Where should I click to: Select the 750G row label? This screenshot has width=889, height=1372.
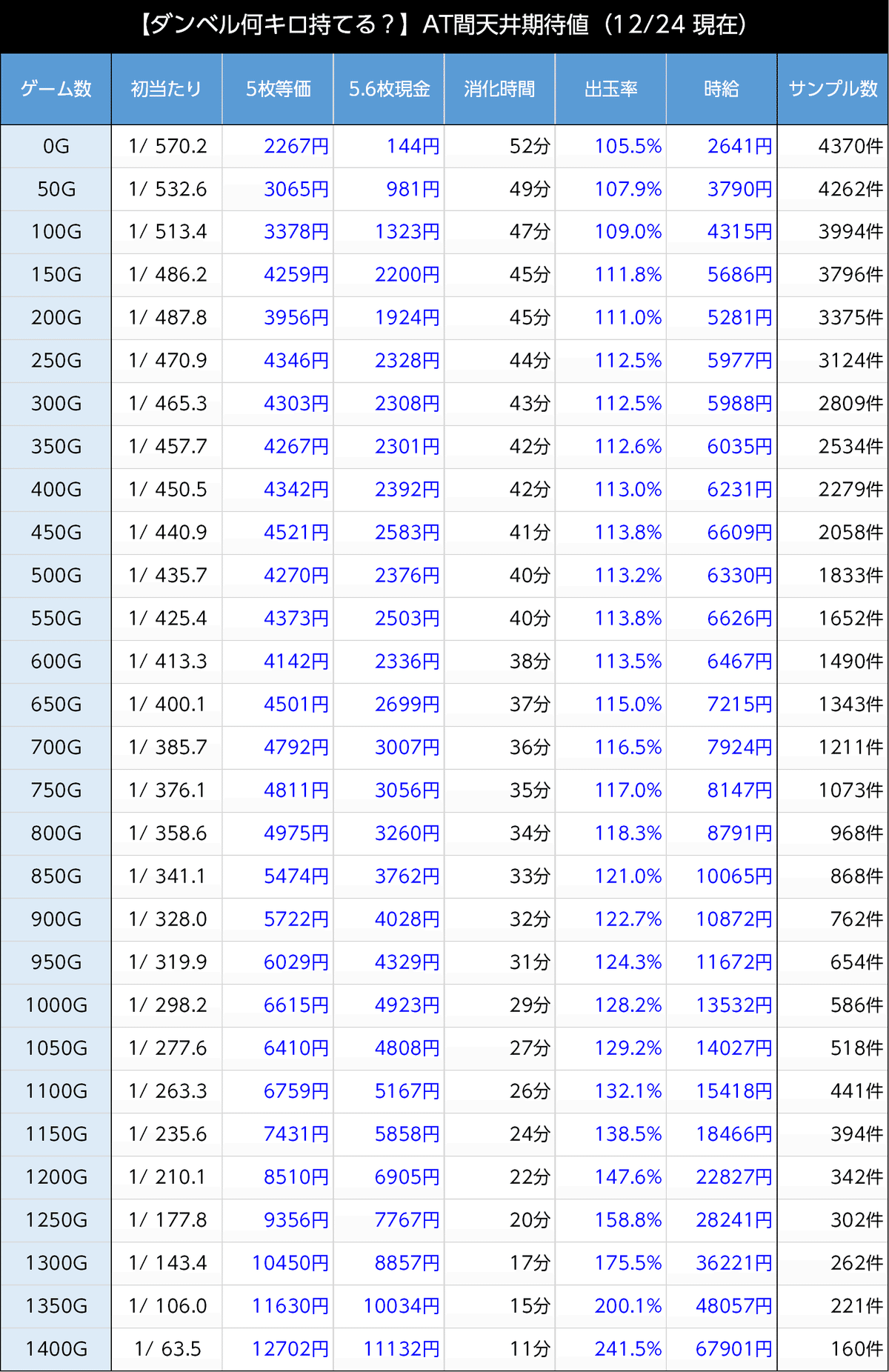[56, 791]
